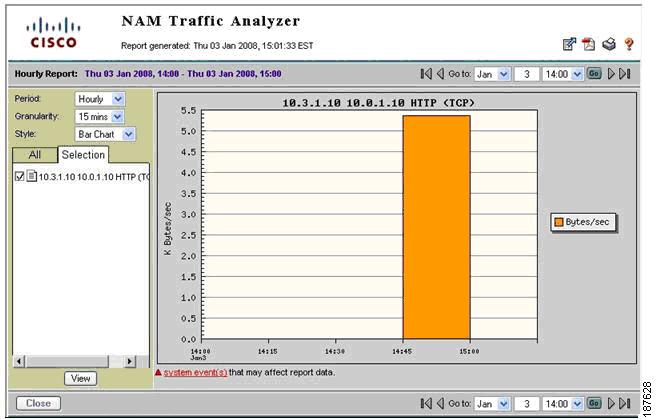The height and width of the screenshot is (419, 658).
Task: Uncheck the 10.3.1.10 10.0.1.10 HTTP checkbox
Action: pyautogui.click(x=19, y=176)
